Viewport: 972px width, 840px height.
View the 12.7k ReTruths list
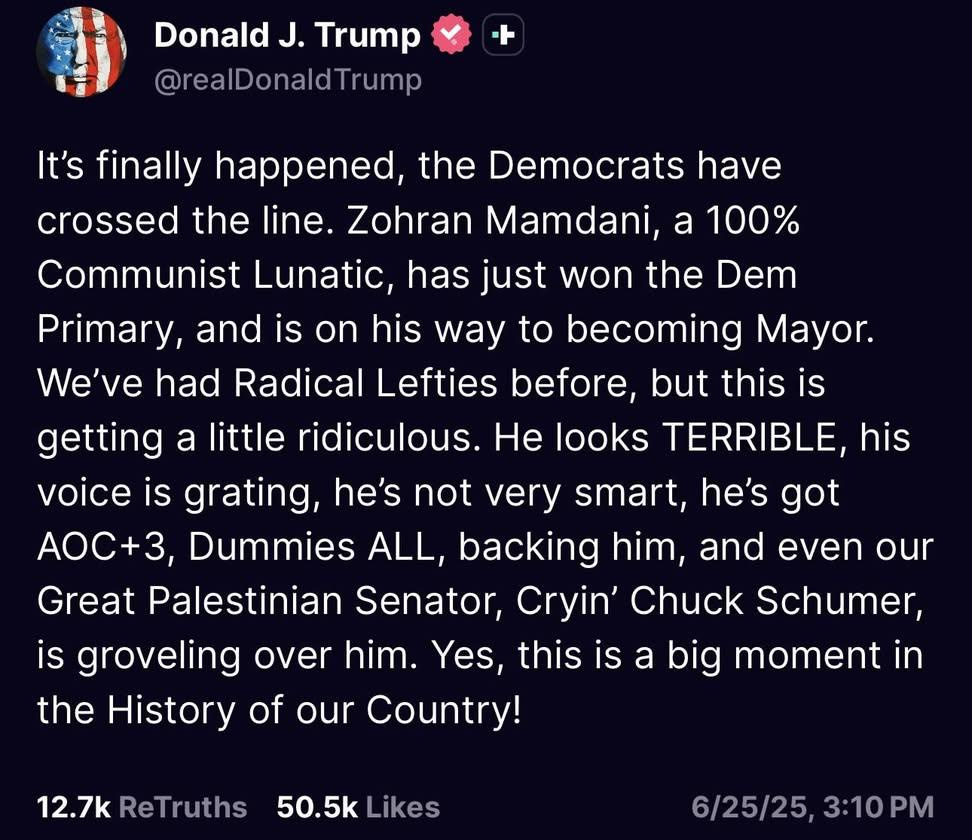coord(142,807)
